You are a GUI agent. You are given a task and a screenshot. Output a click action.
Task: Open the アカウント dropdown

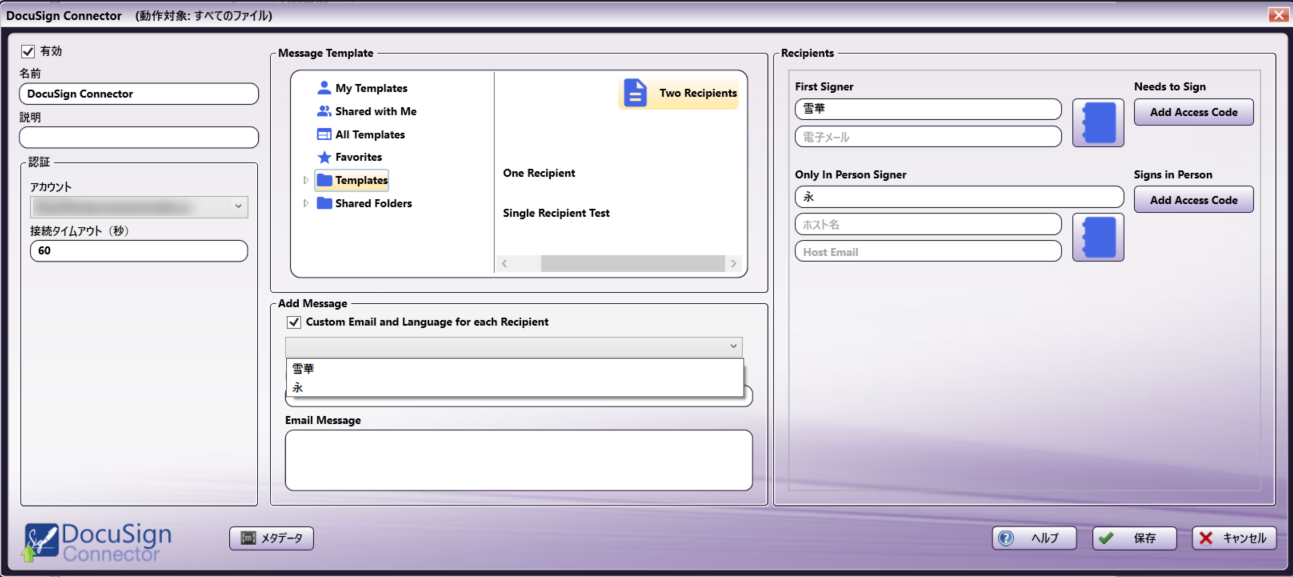click(x=139, y=207)
